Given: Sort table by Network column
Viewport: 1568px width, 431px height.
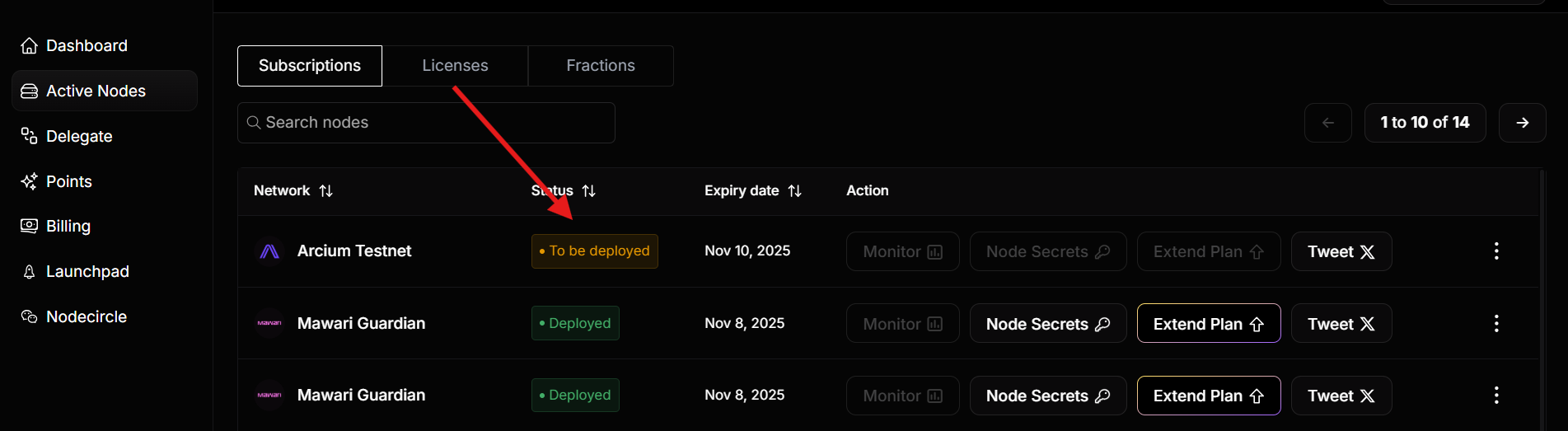Looking at the screenshot, I should [326, 191].
